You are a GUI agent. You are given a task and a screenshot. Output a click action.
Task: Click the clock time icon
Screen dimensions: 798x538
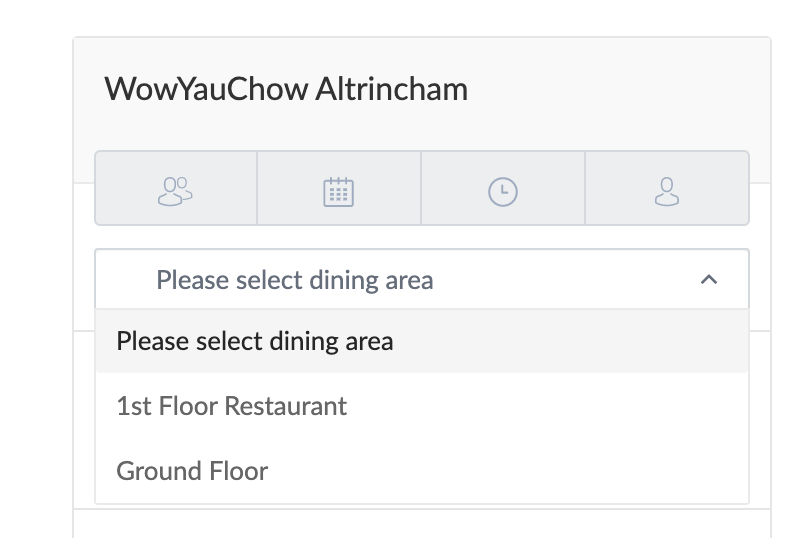503,191
